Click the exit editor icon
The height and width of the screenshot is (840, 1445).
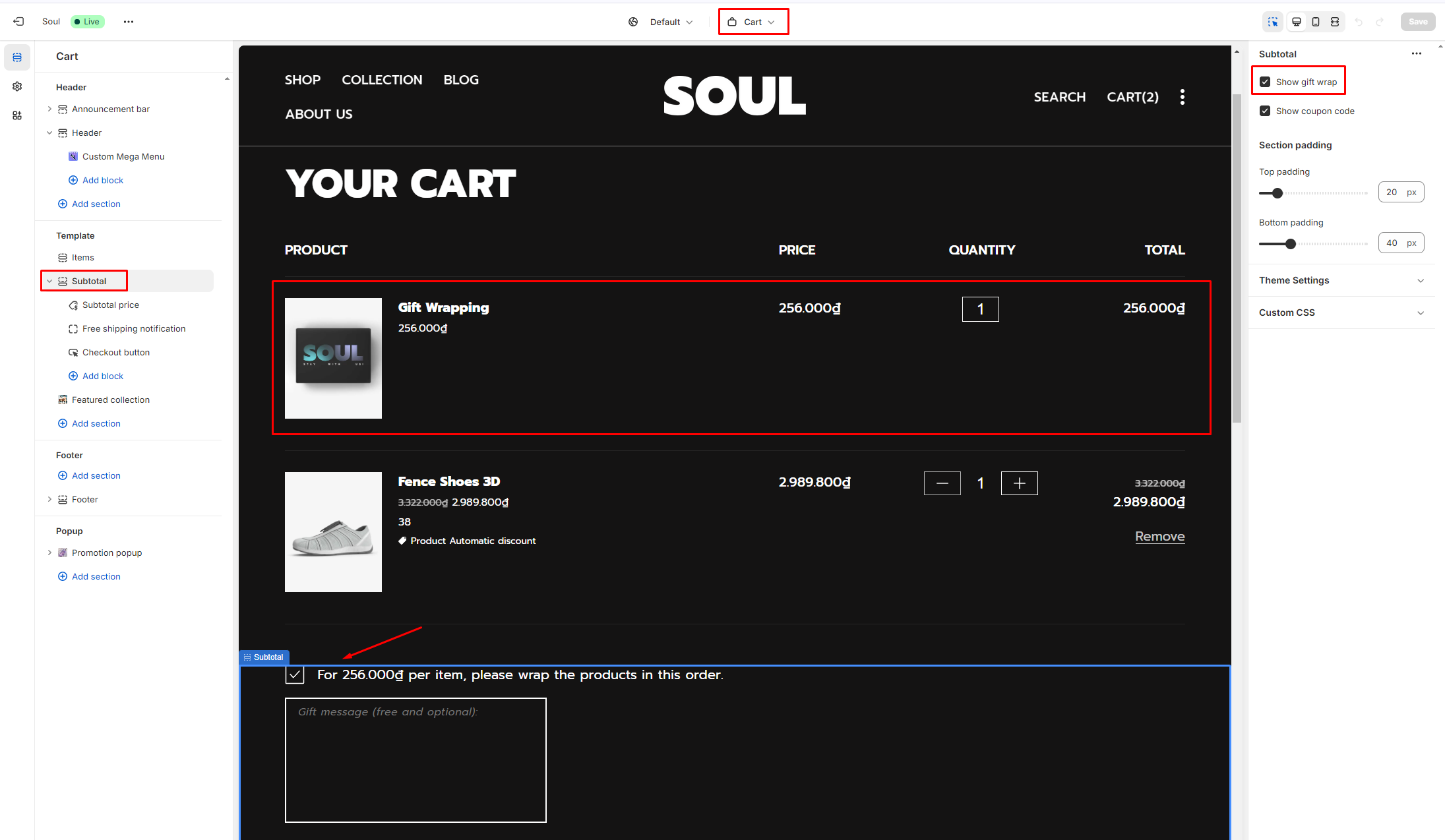point(18,22)
